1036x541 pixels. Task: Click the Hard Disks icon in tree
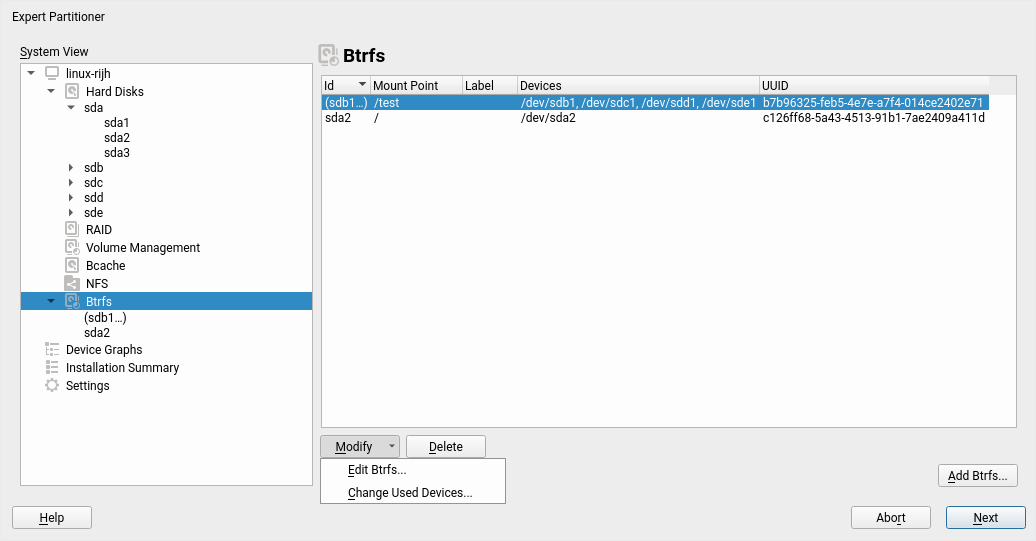coord(72,91)
